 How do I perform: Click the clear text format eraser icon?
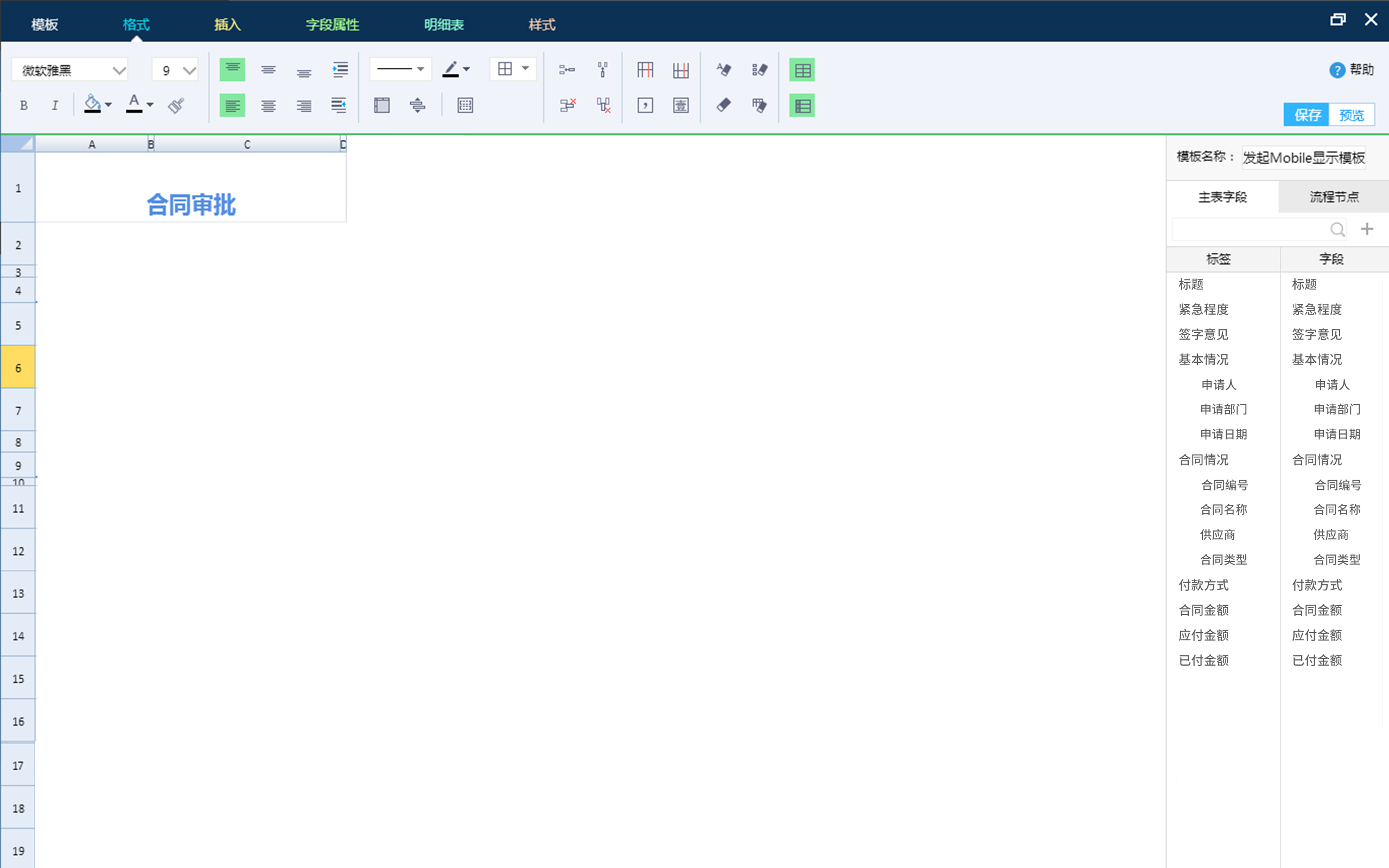pos(723,69)
